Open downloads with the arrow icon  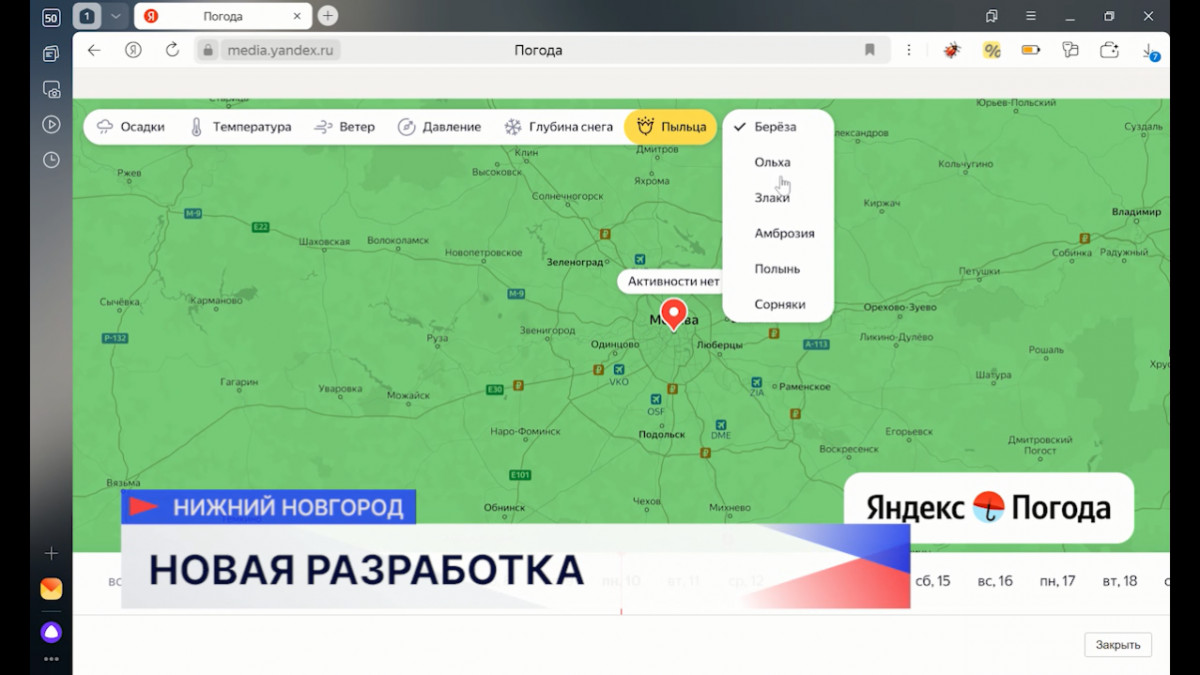tap(1149, 50)
